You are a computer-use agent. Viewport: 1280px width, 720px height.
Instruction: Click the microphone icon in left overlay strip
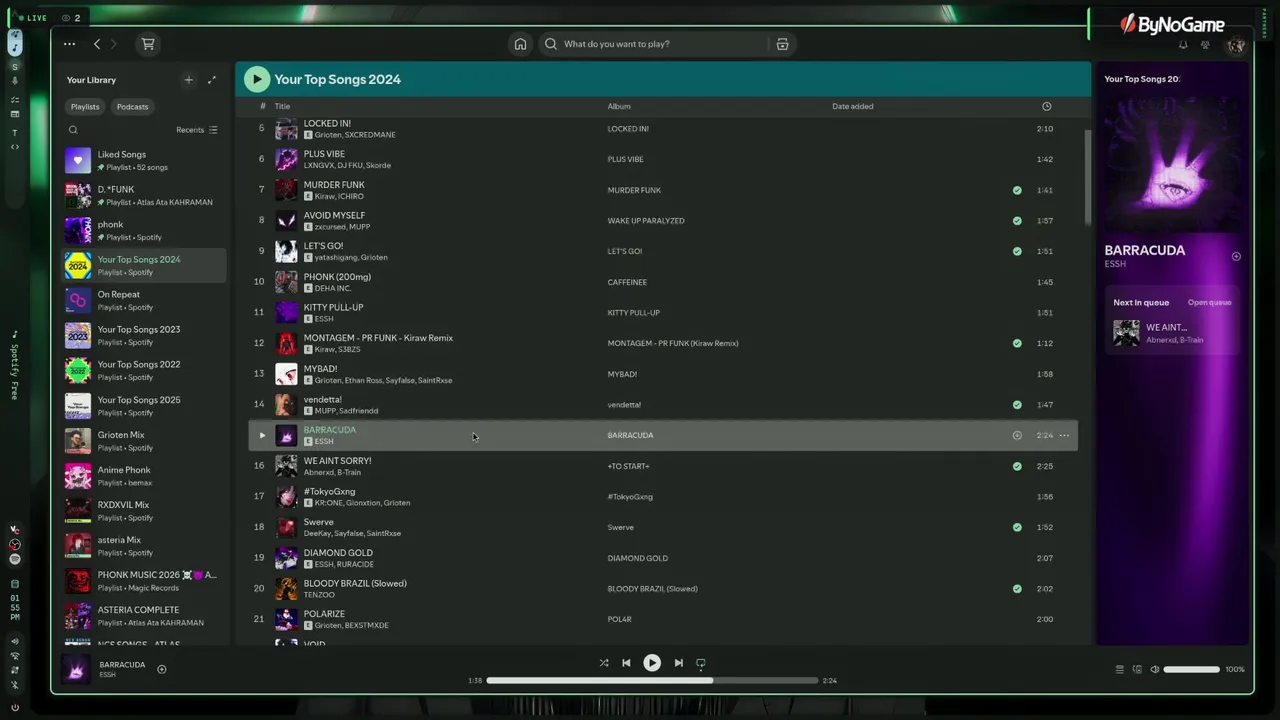(14, 81)
